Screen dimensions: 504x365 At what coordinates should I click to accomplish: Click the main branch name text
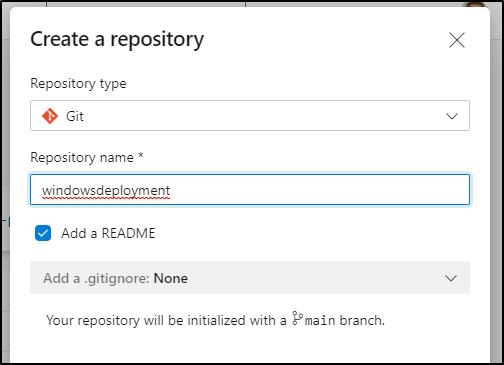point(320,320)
